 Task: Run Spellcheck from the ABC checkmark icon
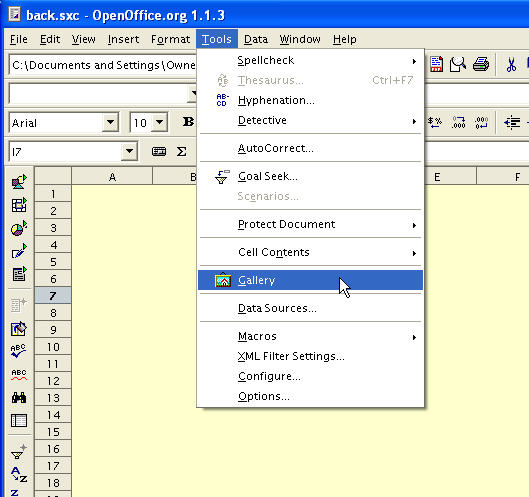tap(19, 351)
